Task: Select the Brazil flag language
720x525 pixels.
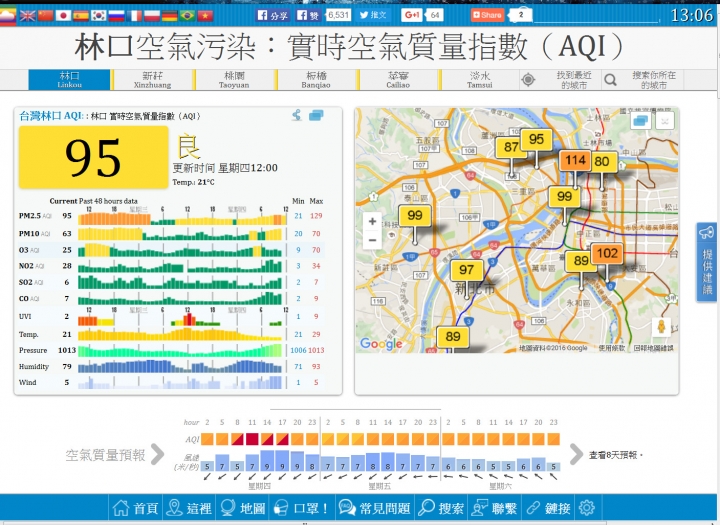Action: (187, 16)
